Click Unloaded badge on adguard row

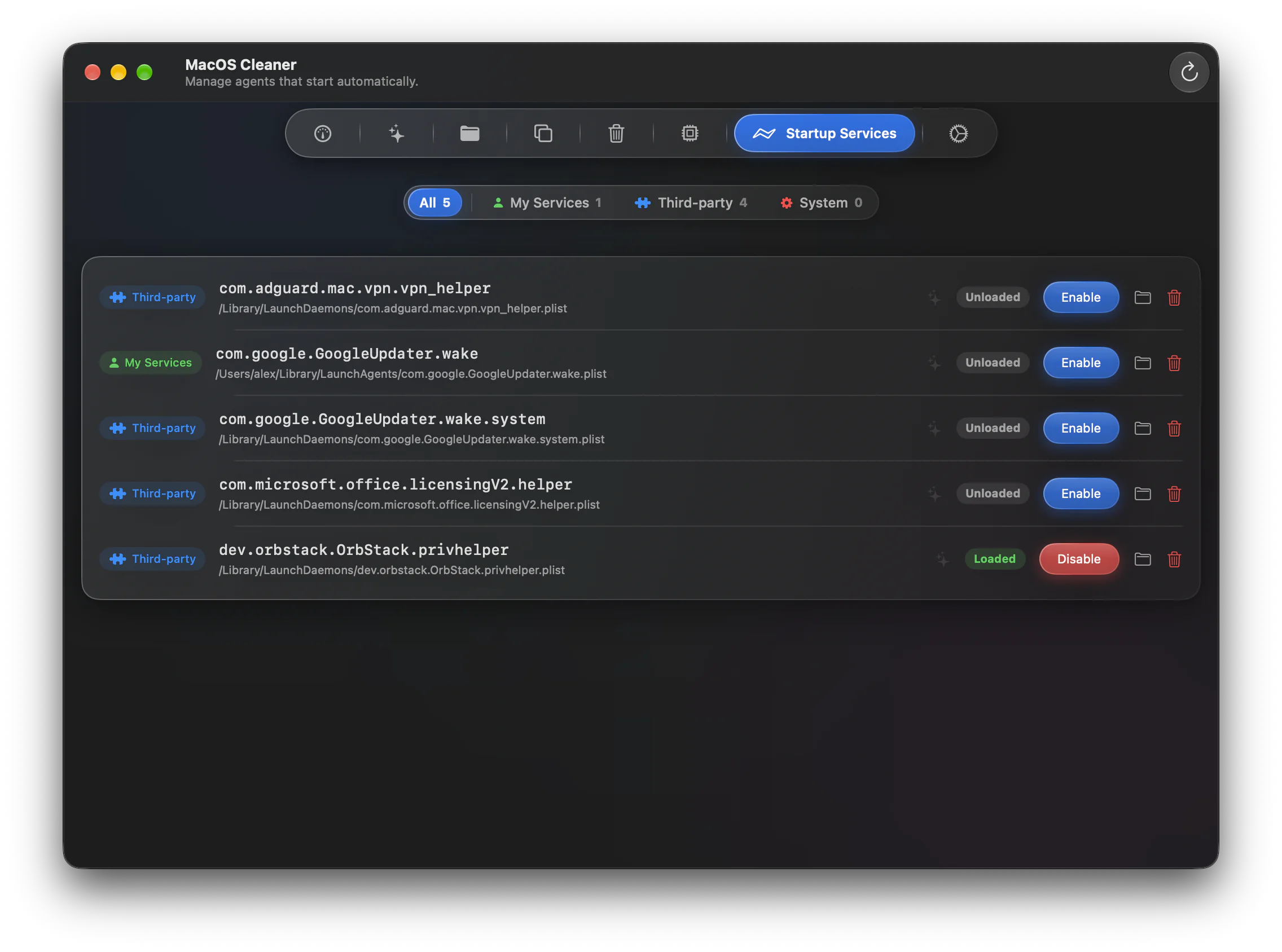pos(993,297)
